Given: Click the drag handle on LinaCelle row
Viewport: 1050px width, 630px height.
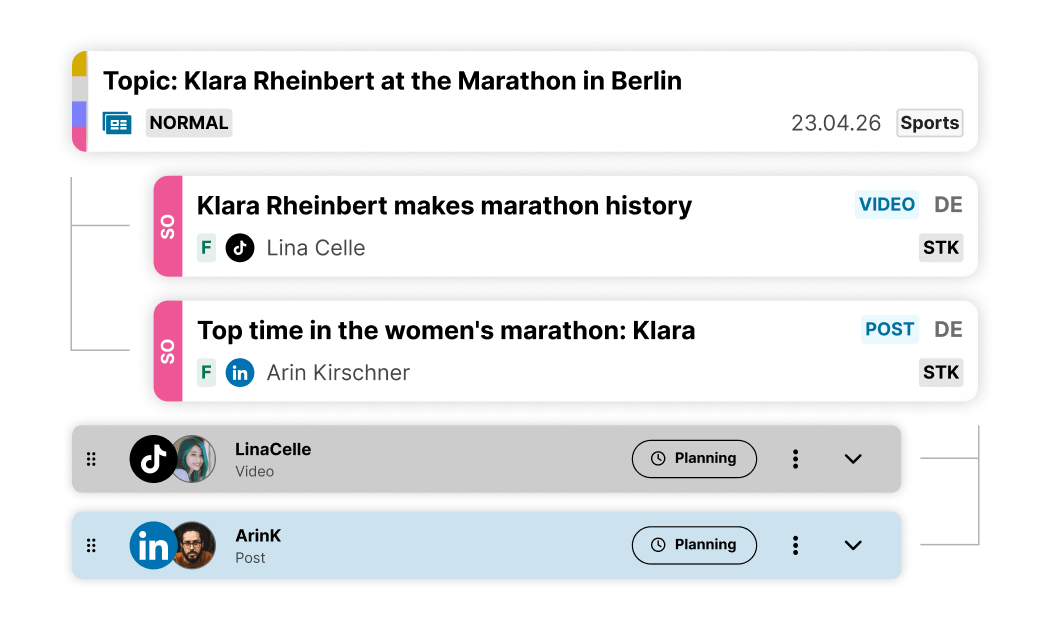Looking at the screenshot, I should point(91,459).
